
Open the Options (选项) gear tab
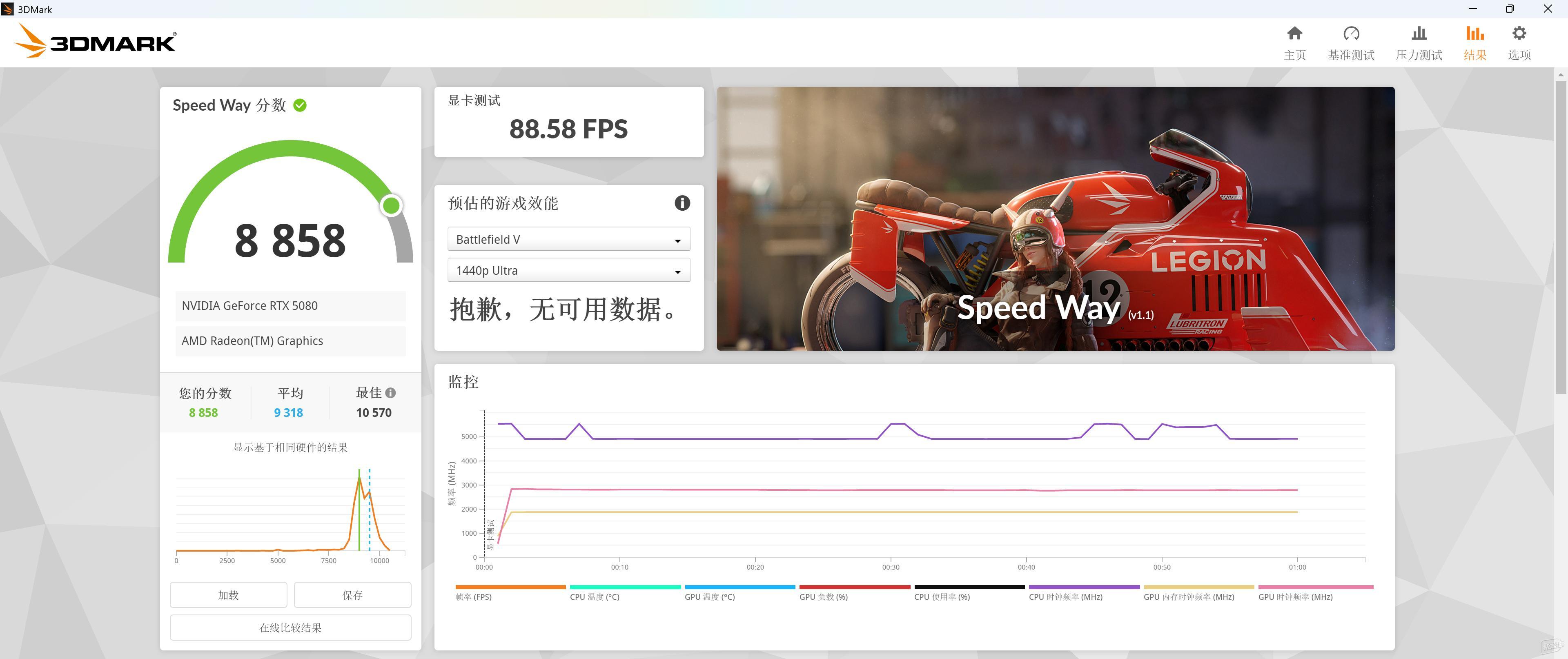coord(1519,43)
